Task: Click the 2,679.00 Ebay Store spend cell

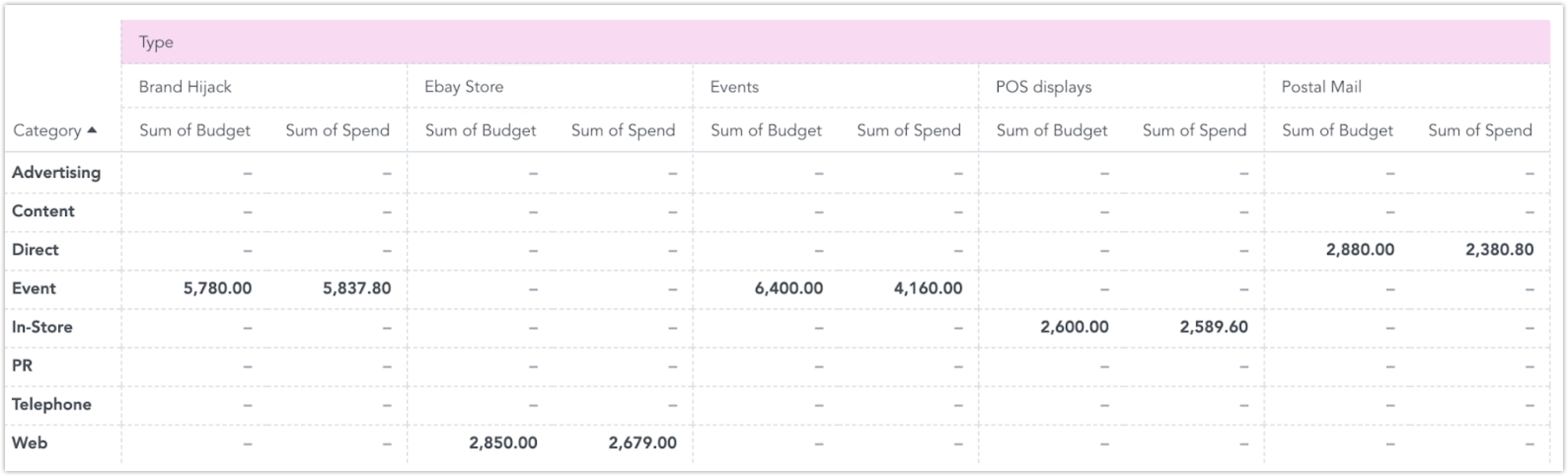Action: tap(642, 442)
